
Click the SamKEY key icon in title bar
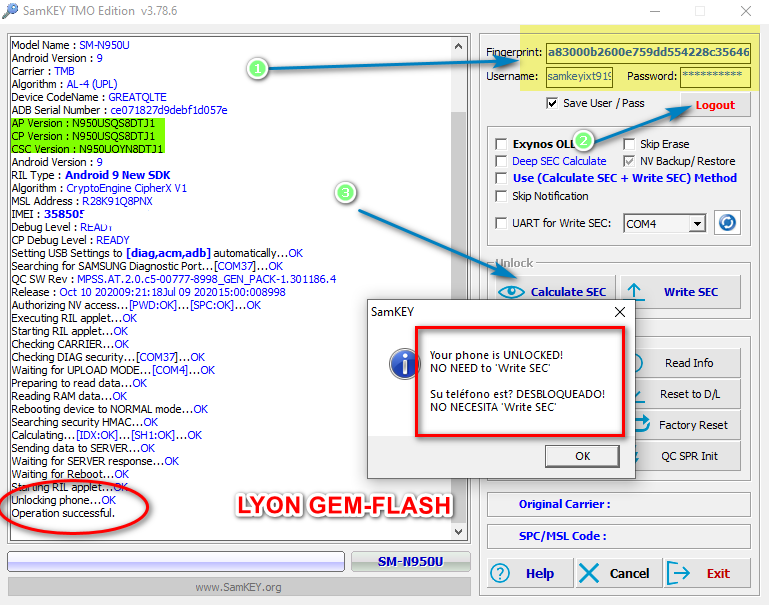[10, 10]
